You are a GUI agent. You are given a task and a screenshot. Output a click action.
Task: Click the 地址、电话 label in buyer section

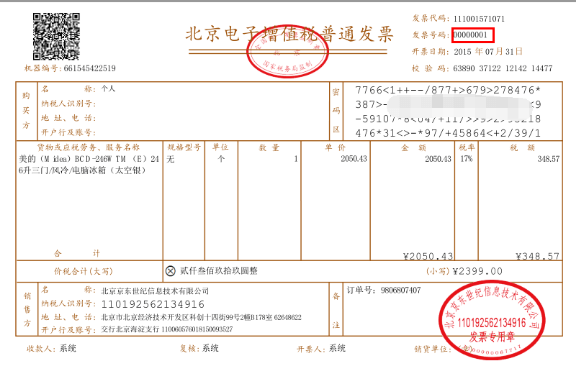68,118
